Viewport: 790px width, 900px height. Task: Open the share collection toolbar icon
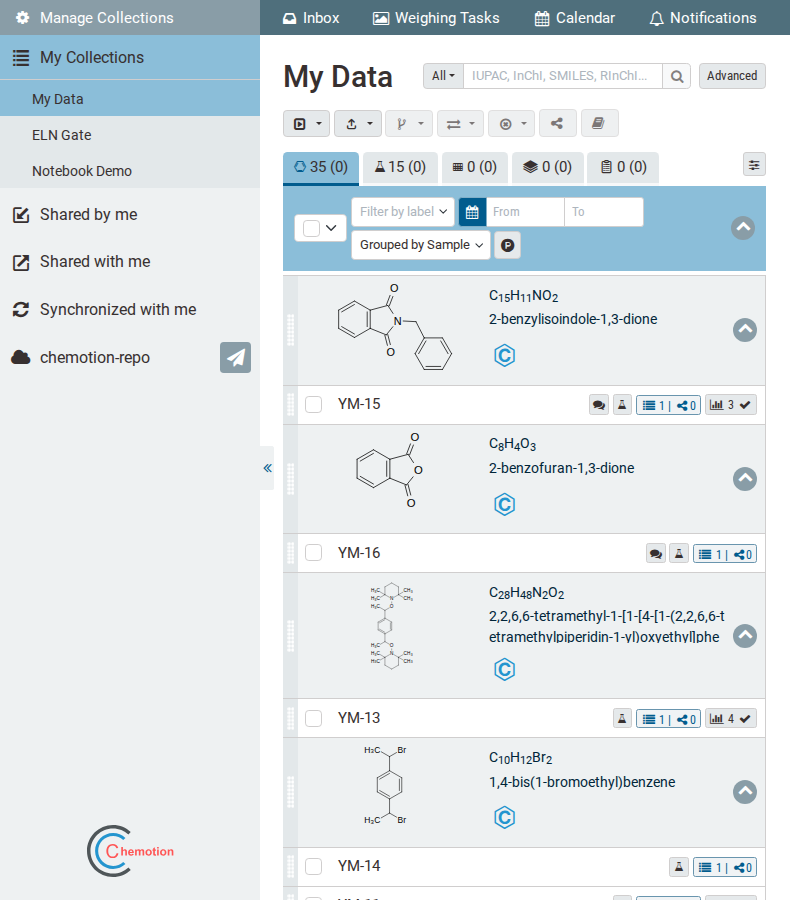pos(557,123)
